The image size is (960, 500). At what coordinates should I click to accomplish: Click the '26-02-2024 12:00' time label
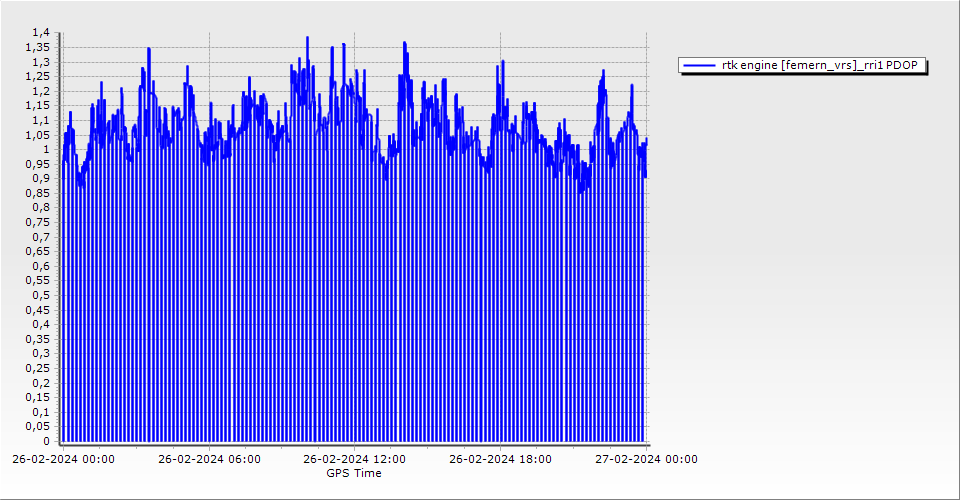pos(355,460)
